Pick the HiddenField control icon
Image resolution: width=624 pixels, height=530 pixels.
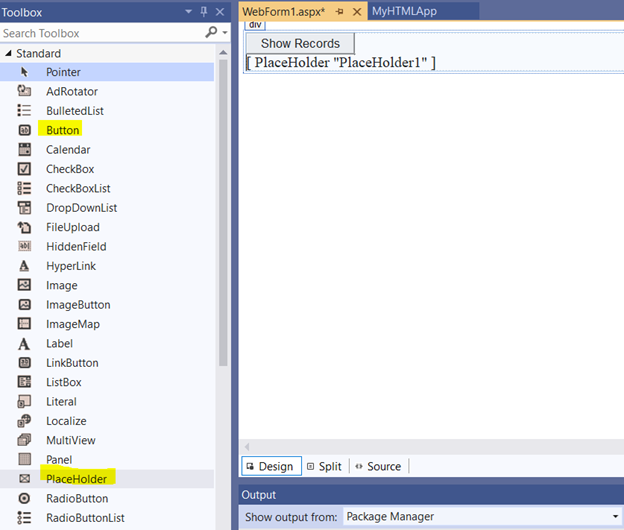point(24,246)
